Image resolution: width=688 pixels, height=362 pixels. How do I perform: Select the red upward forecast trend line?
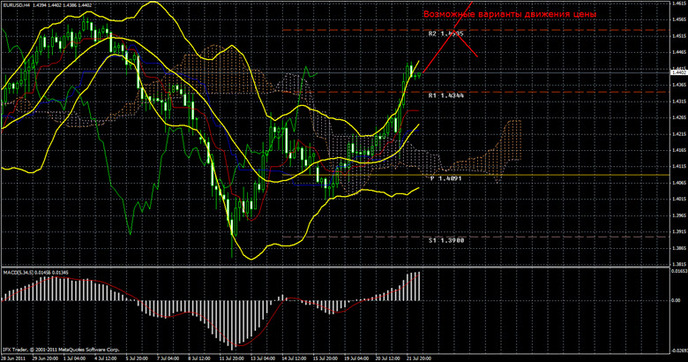[x=448, y=37]
